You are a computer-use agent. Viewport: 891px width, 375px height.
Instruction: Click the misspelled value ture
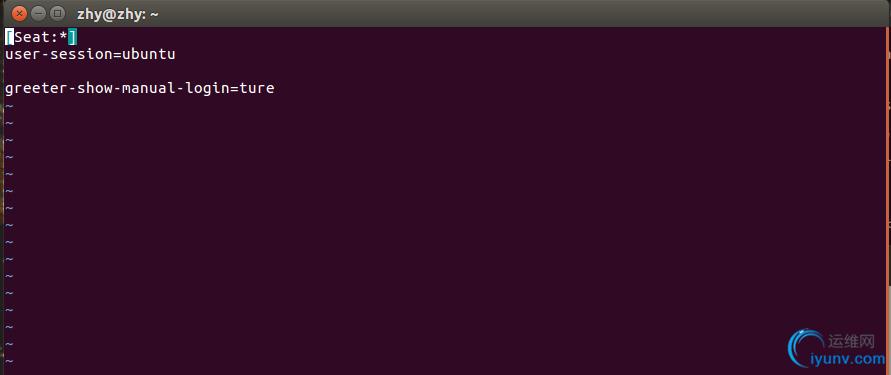point(256,89)
